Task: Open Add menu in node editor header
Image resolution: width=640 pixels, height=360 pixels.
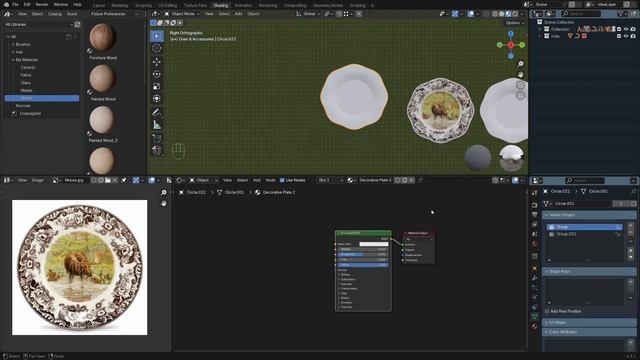Action: pyautogui.click(x=257, y=180)
